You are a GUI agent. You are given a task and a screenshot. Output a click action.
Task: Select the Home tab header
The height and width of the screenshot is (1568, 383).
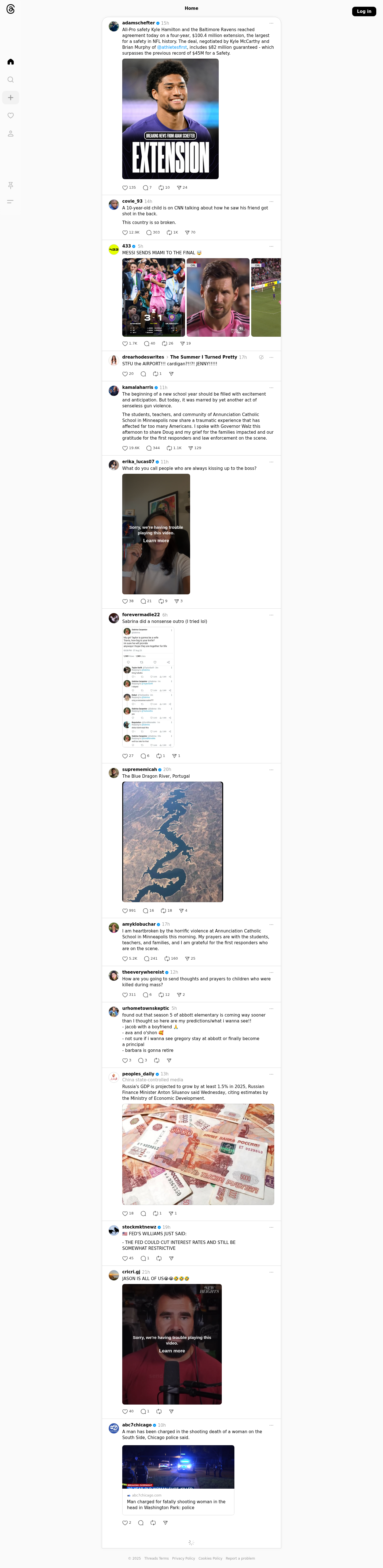tap(191, 8)
